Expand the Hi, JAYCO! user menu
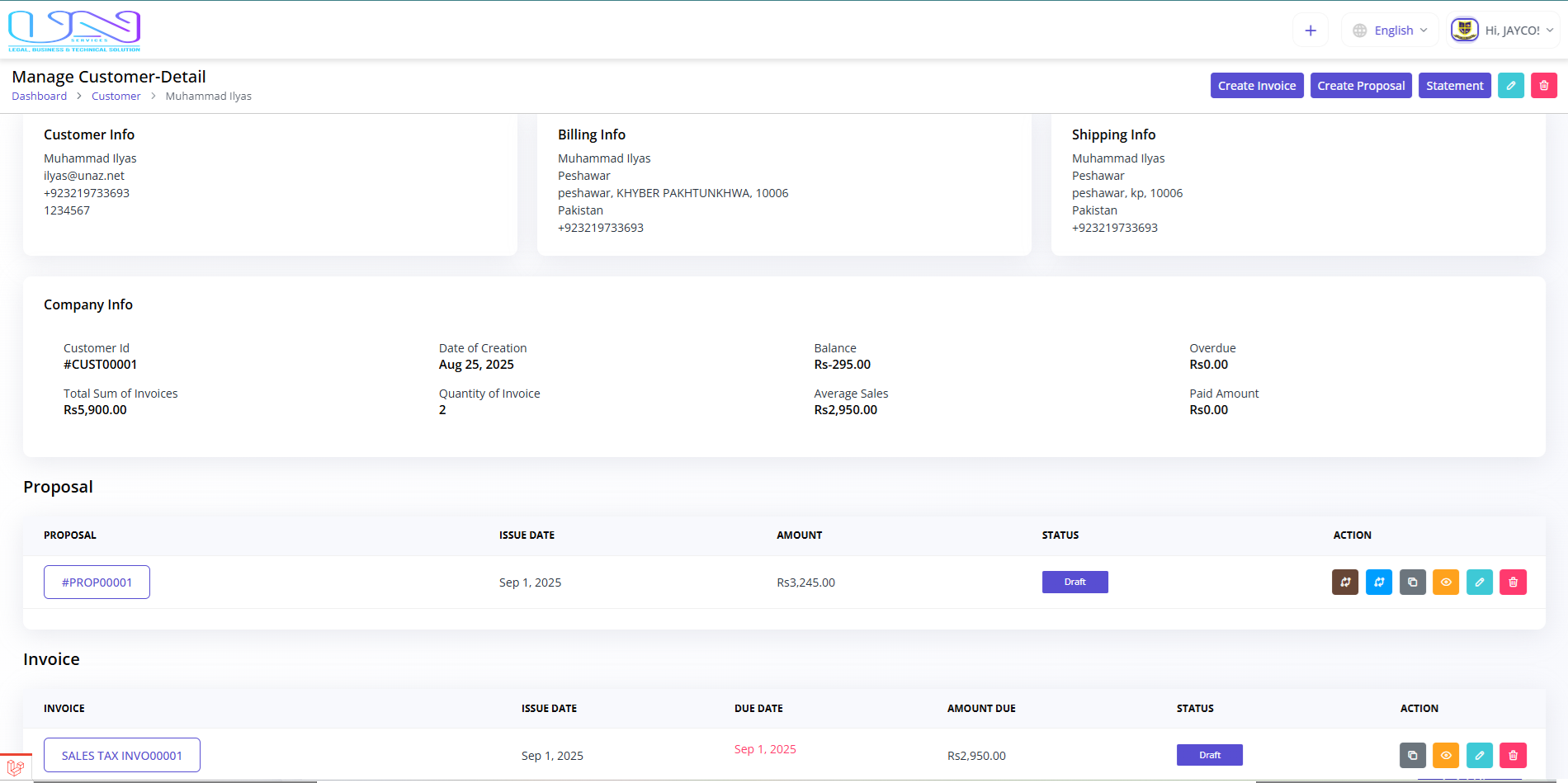This screenshot has height=783, width=1568. (x=1503, y=31)
